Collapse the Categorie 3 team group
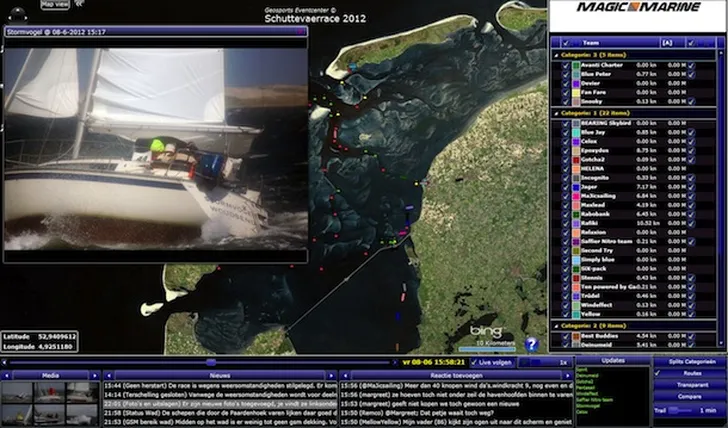 556,54
